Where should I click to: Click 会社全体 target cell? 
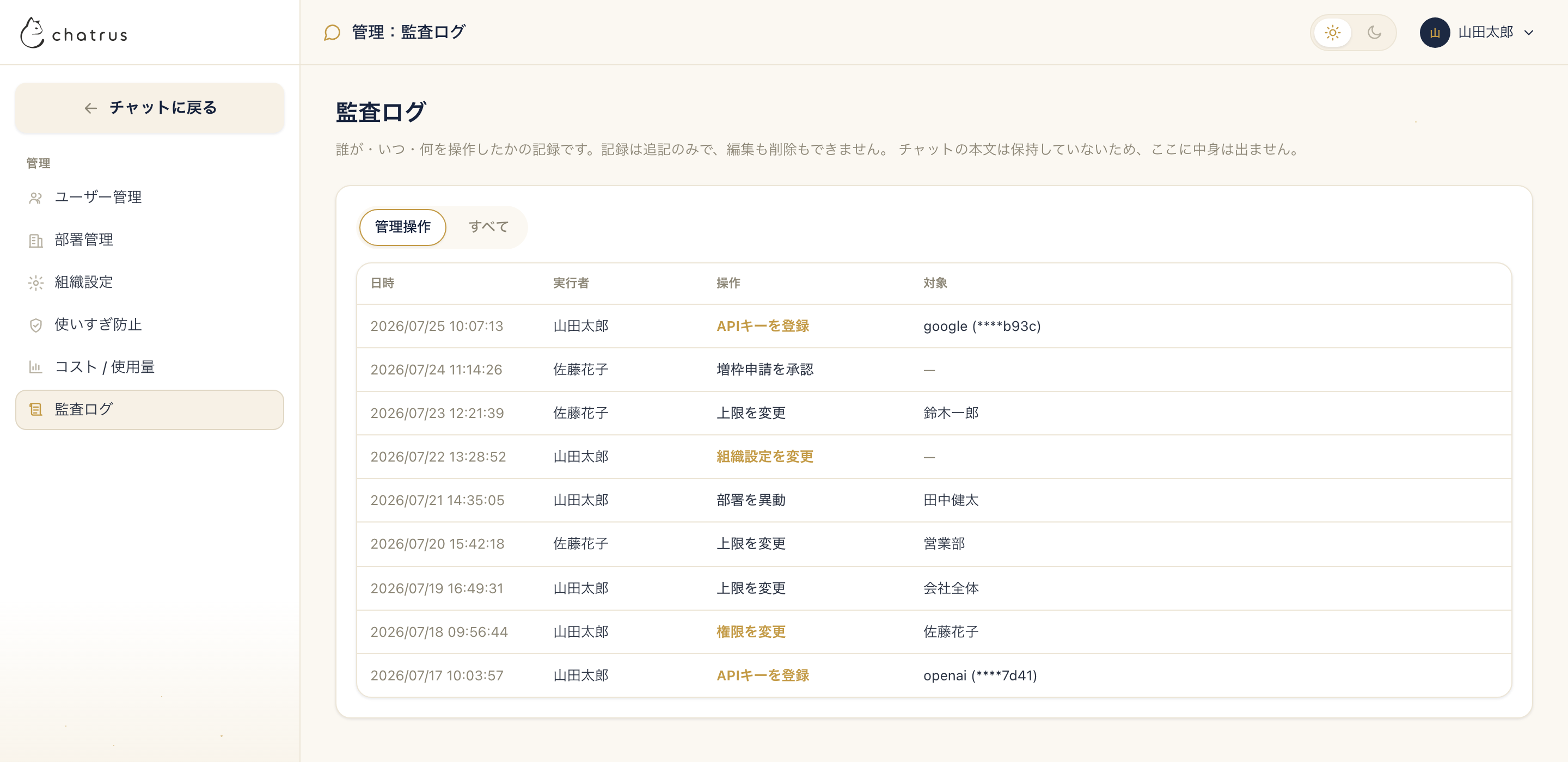click(951, 588)
